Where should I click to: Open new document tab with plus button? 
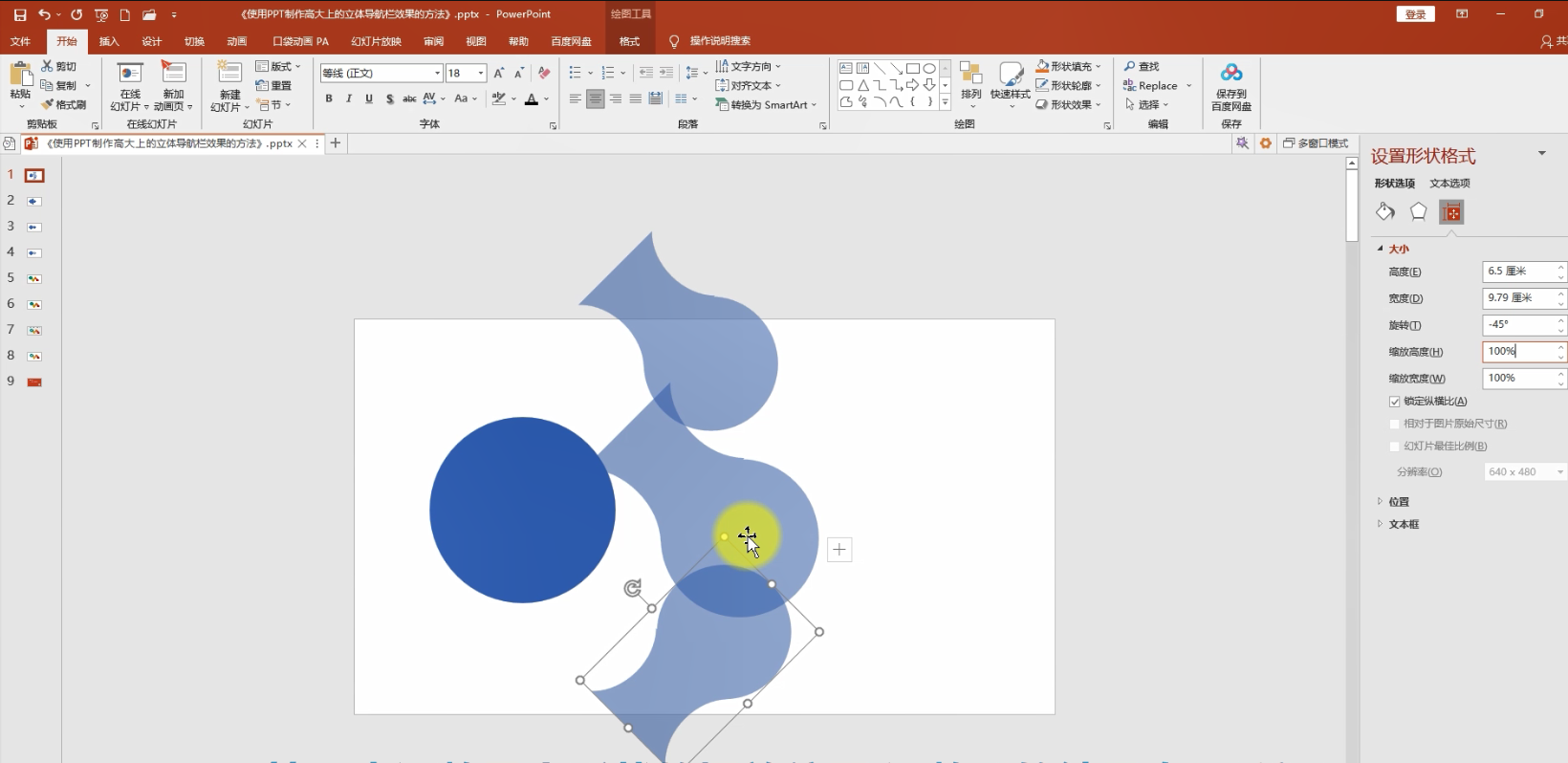(336, 143)
